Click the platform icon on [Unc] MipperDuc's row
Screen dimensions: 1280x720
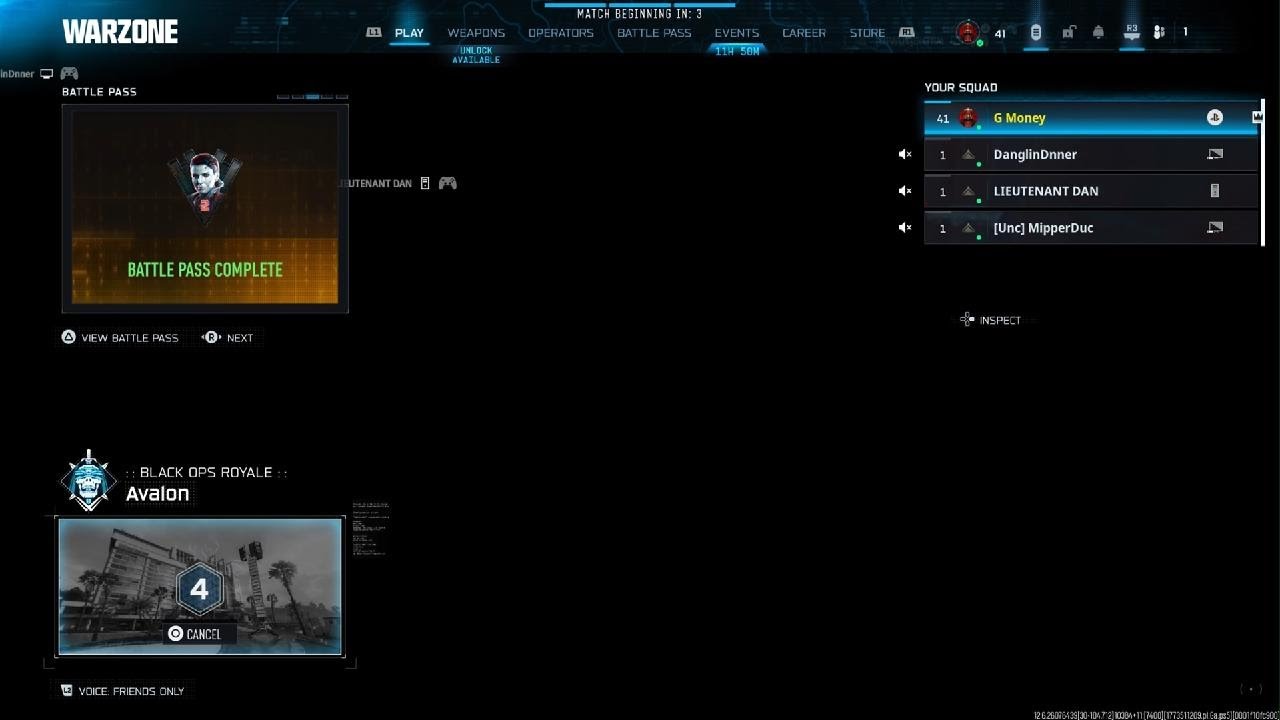coord(1215,228)
